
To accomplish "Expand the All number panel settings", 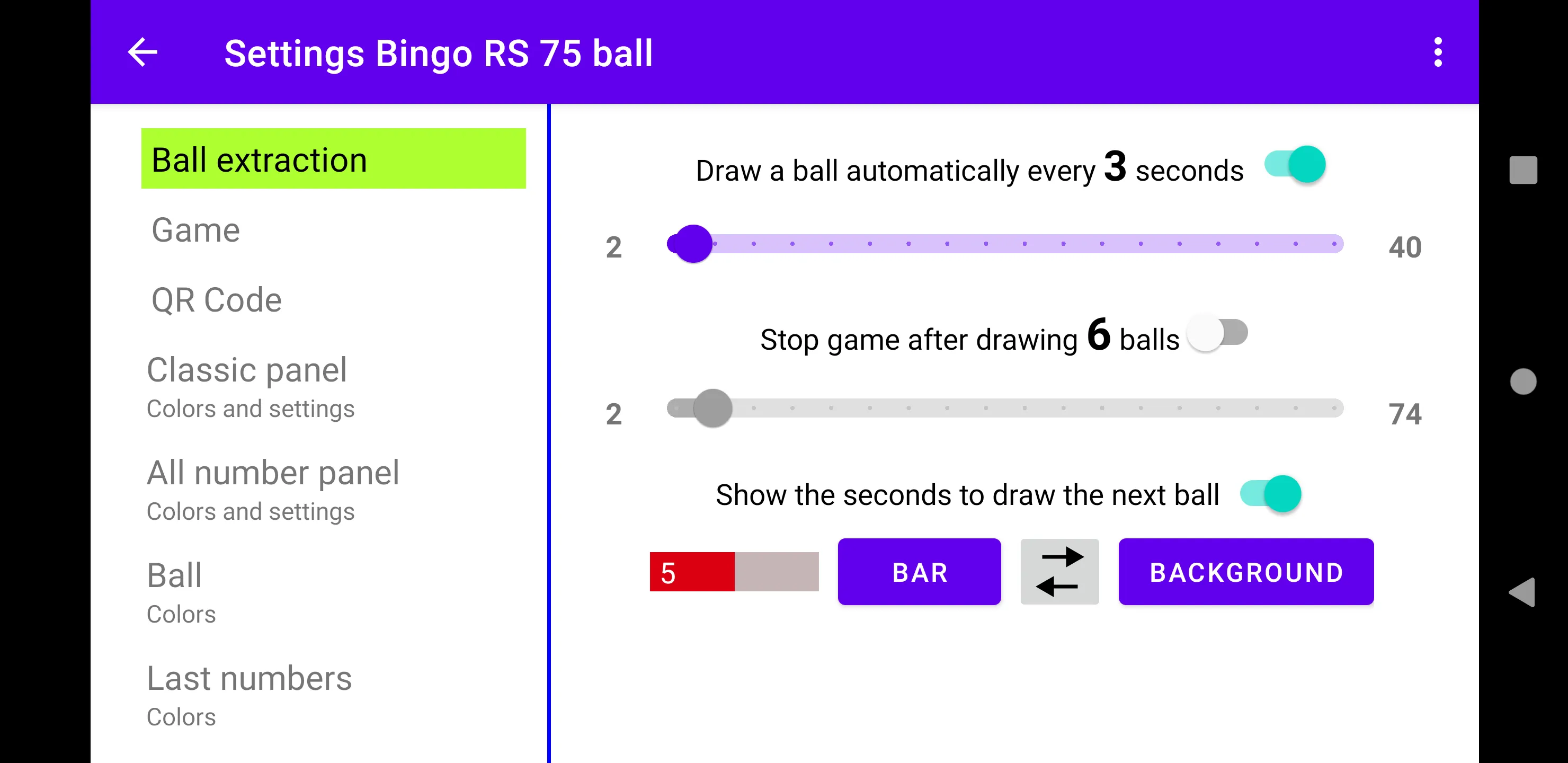I will pyautogui.click(x=273, y=489).
